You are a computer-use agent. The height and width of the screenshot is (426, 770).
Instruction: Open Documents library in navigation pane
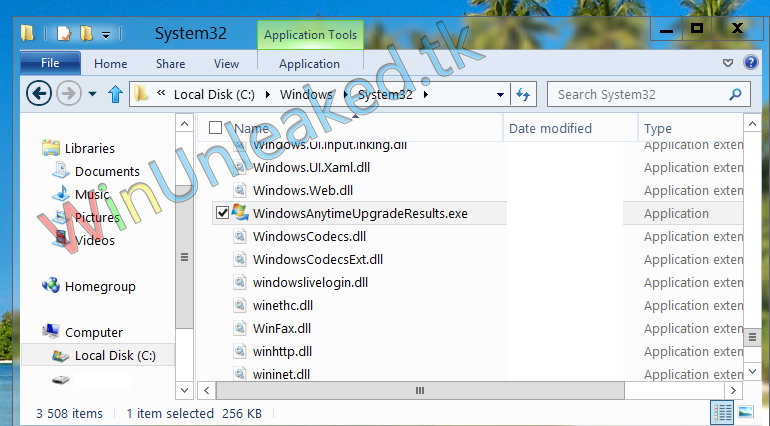click(x=107, y=171)
